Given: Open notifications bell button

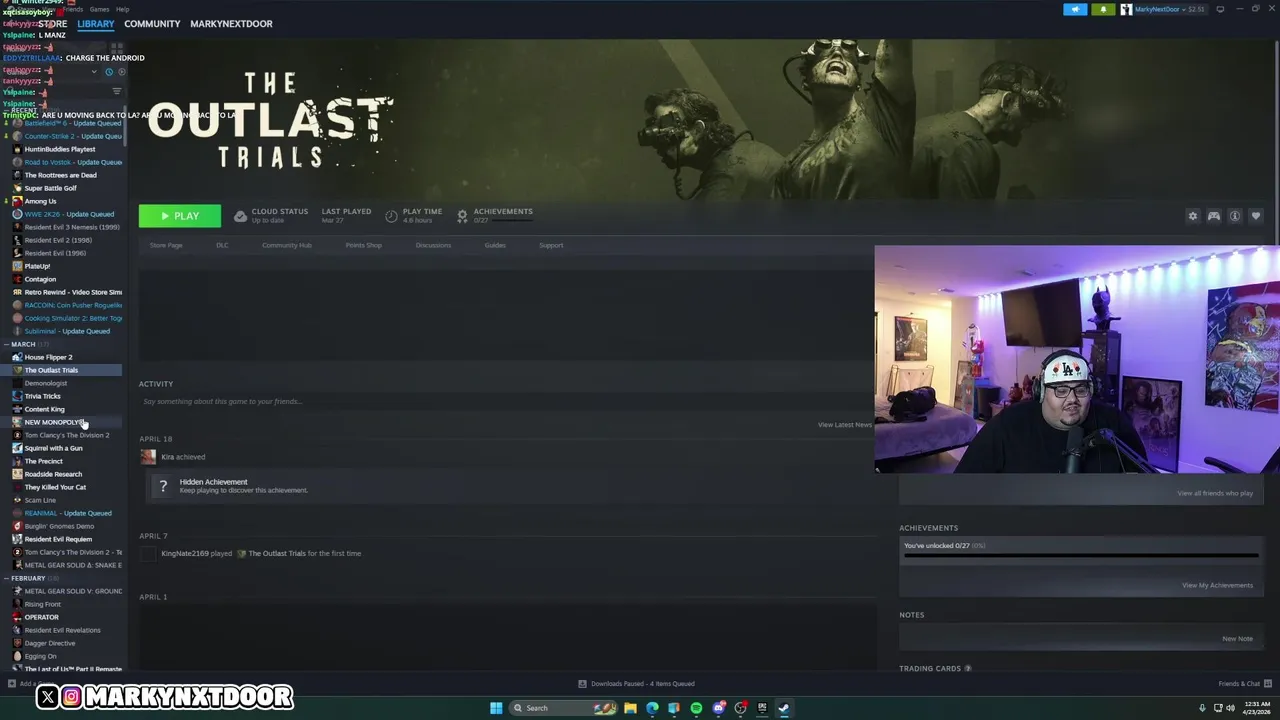Looking at the screenshot, I should click(1103, 9).
